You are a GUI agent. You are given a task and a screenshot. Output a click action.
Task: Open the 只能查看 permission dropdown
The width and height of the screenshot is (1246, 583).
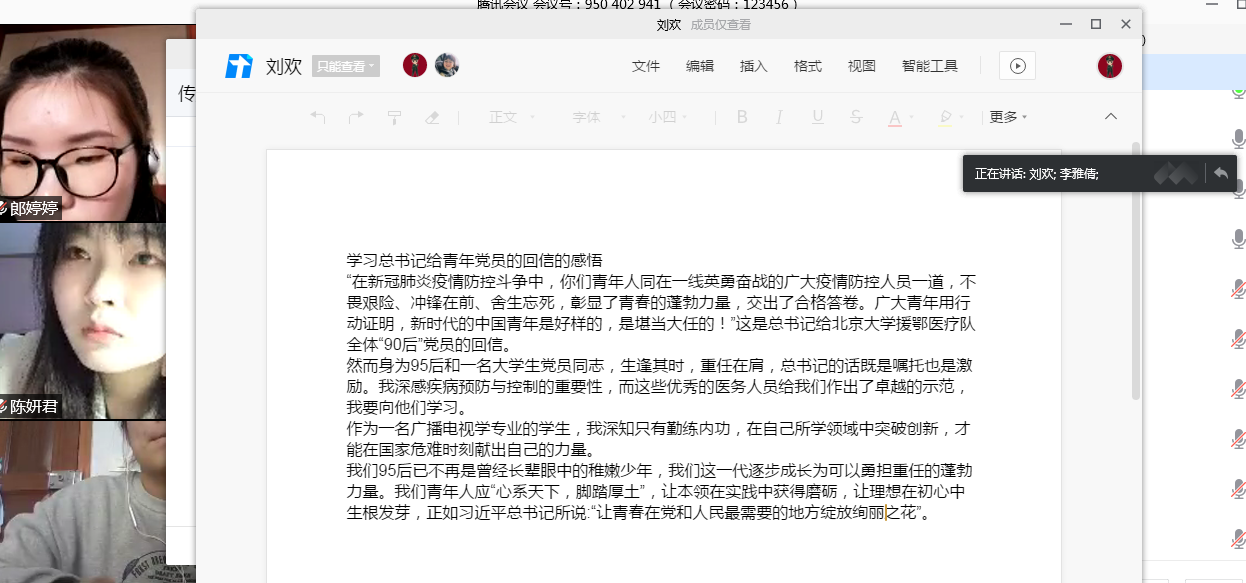[345, 66]
